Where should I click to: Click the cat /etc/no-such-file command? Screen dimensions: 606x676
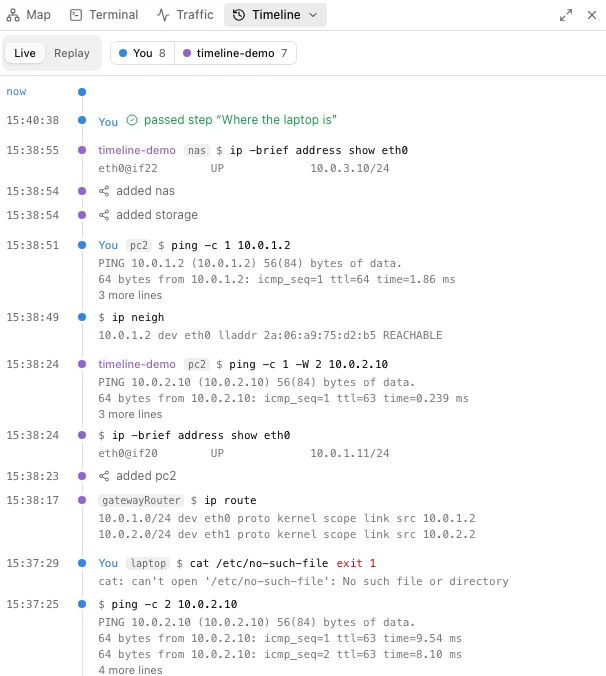tap(259, 563)
